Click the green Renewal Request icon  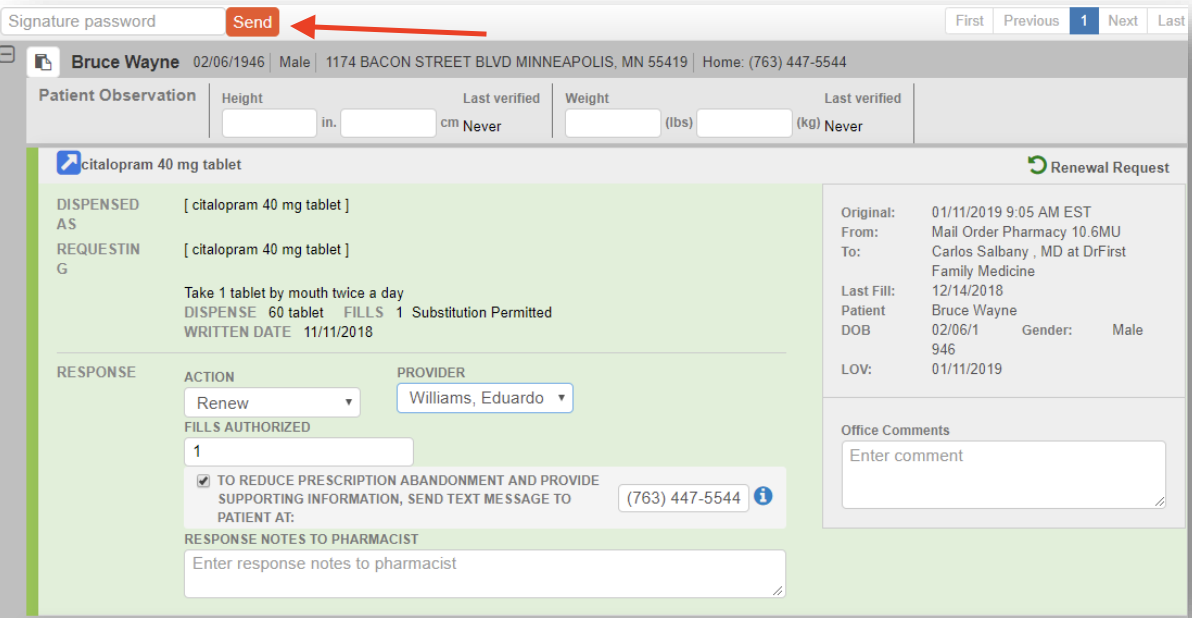point(1037,165)
